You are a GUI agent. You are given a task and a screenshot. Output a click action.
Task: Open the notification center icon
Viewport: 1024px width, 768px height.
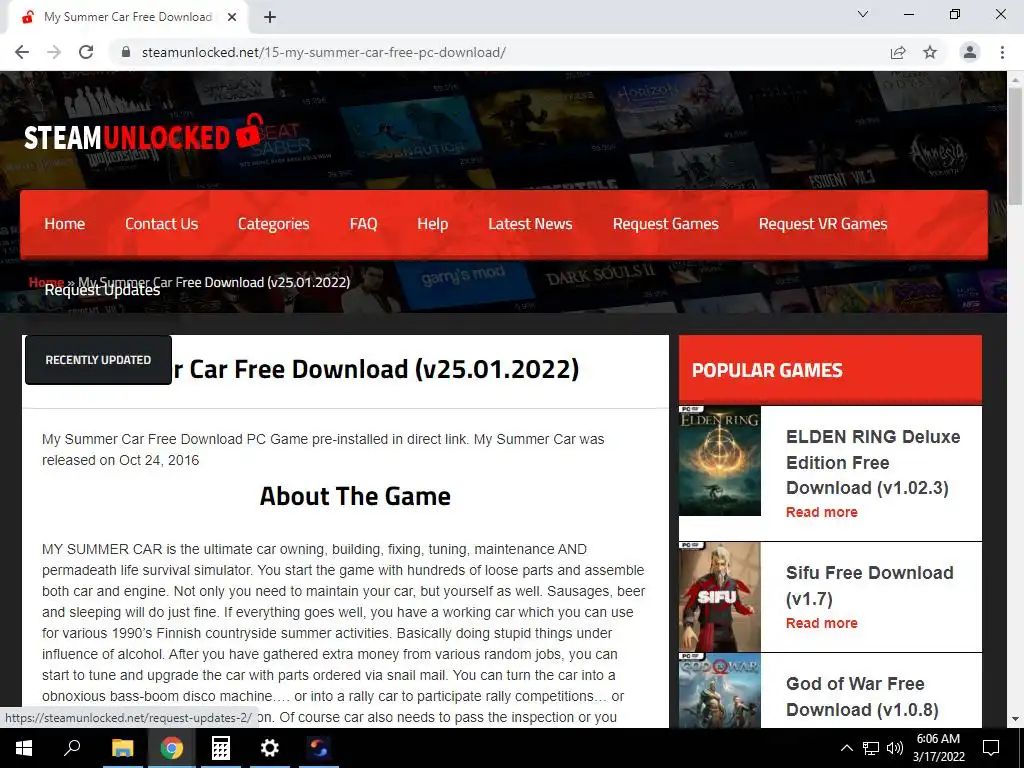(x=991, y=748)
